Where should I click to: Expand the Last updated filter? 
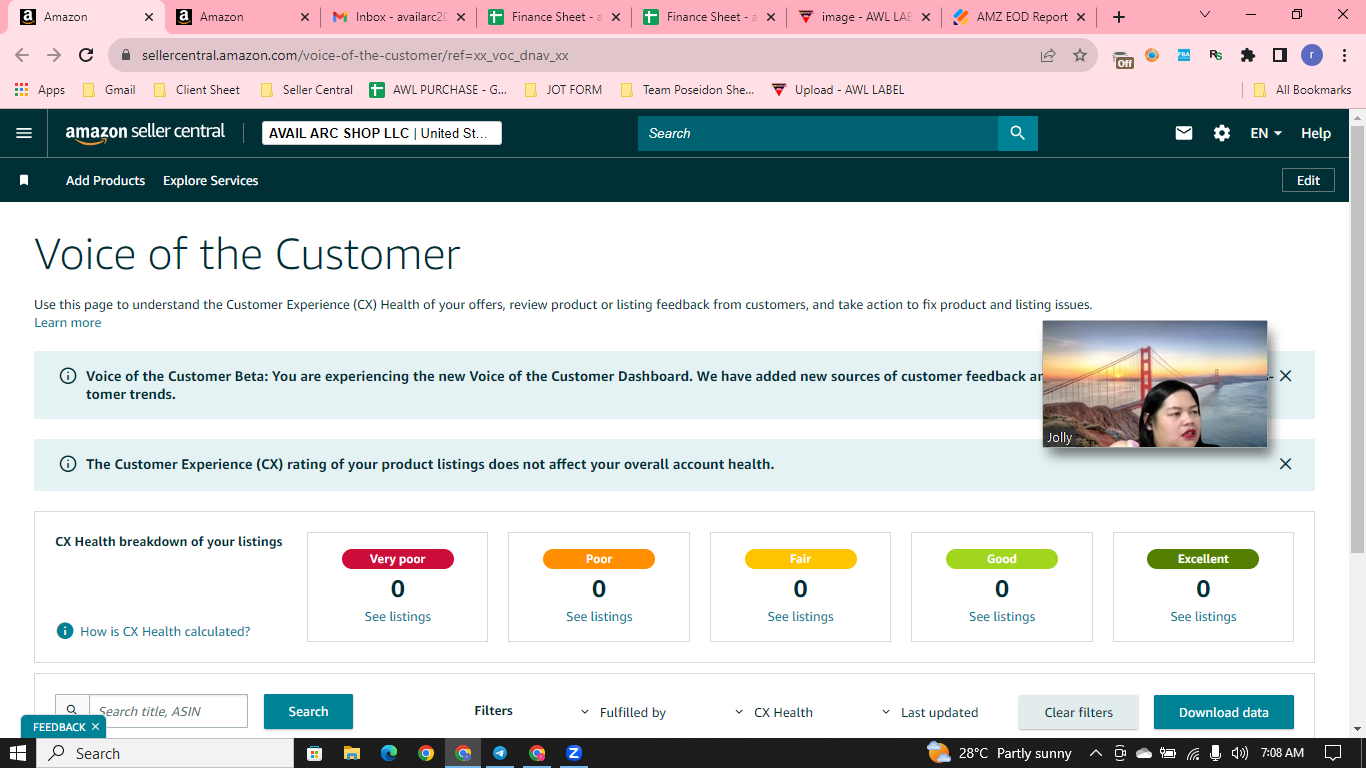point(929,713)
